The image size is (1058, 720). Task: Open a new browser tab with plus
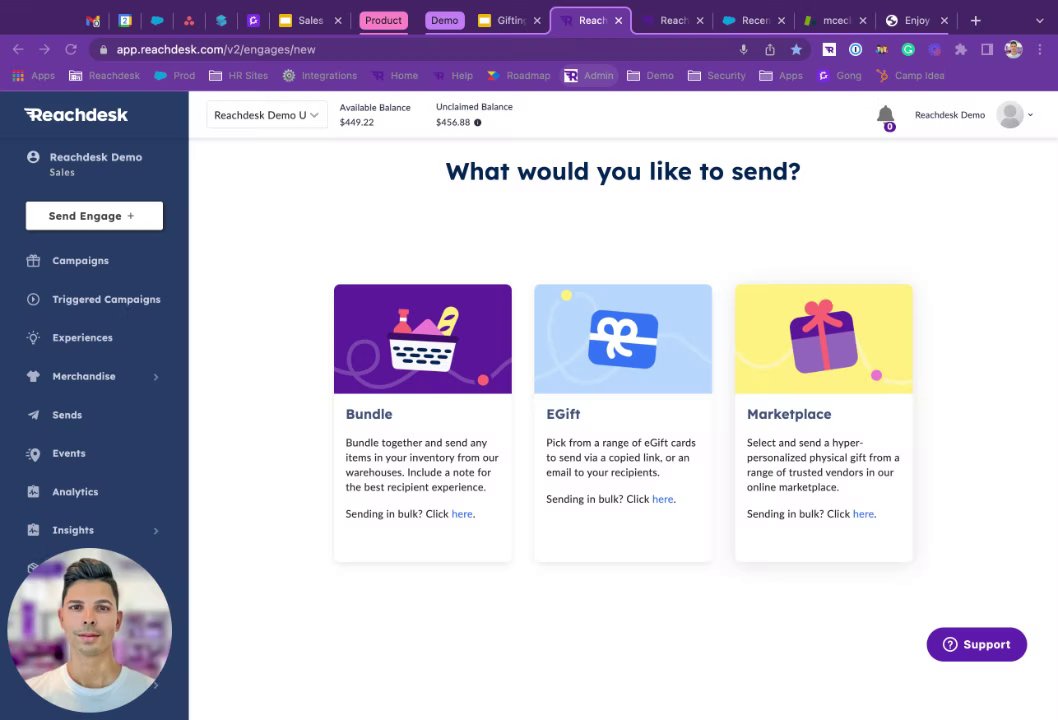click(976, 21)
